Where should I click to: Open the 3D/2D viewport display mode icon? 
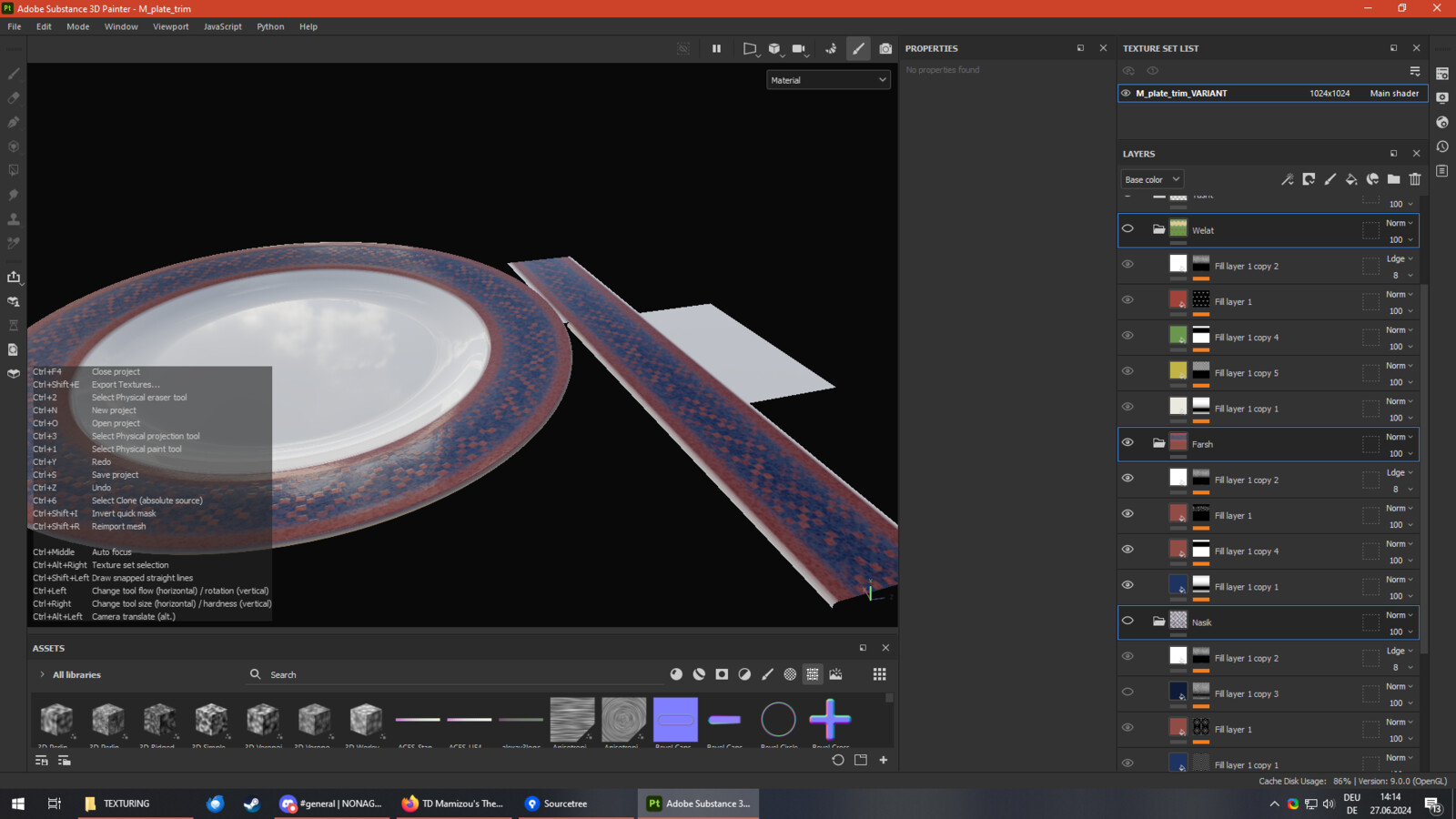[774, 49]
